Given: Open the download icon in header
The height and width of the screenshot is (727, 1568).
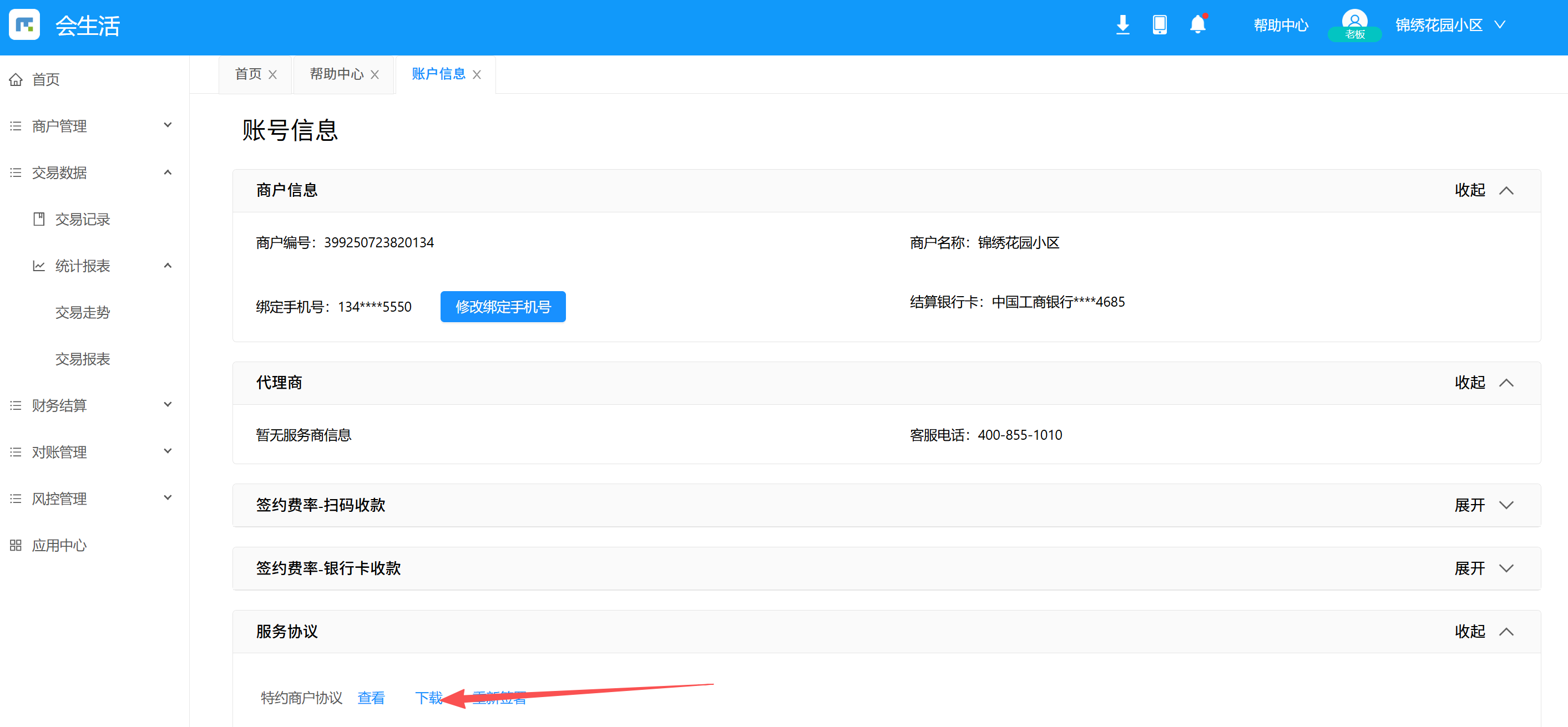Looking at the screenshot, I should (x=1122, y=25).
